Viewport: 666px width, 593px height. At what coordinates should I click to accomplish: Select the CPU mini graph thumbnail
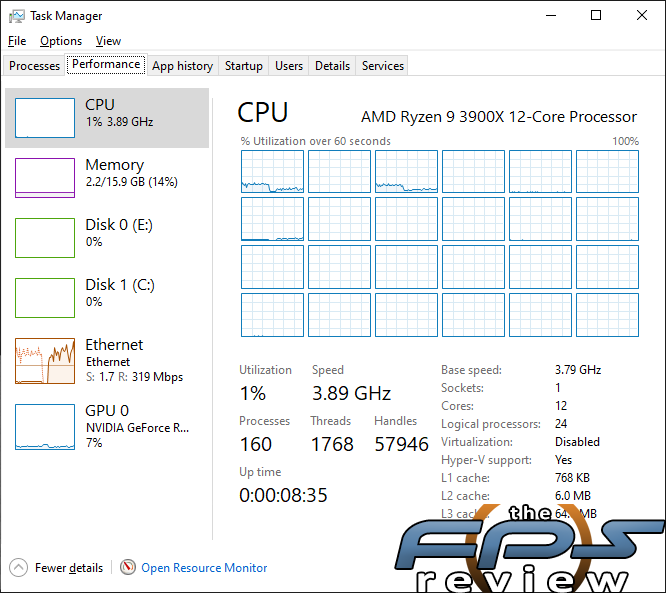click(45, 118)
